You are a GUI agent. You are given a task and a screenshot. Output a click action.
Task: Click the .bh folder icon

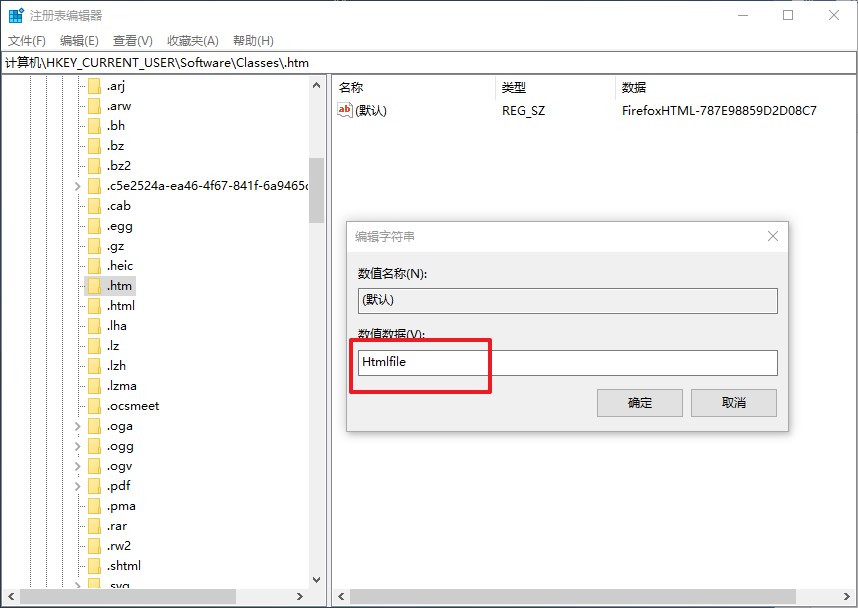(95, 126)
